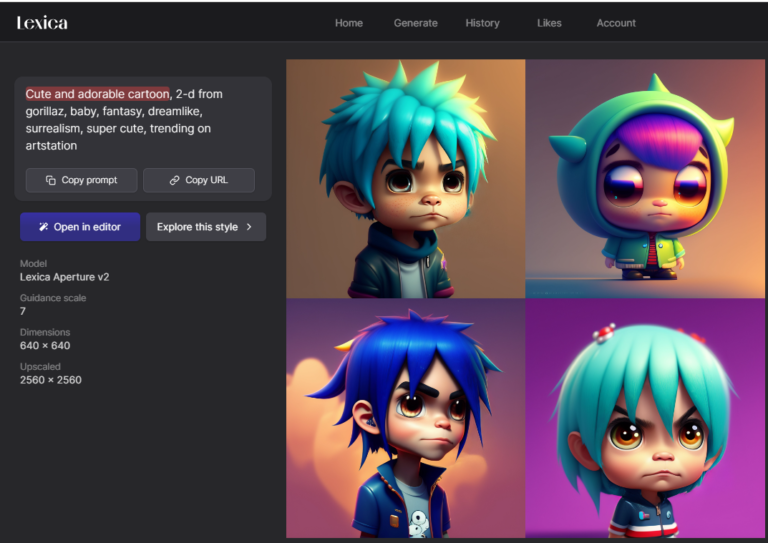Click the 640 × 640 dimensions value
The image size is (768, 543).
click(x=45, y=346)
